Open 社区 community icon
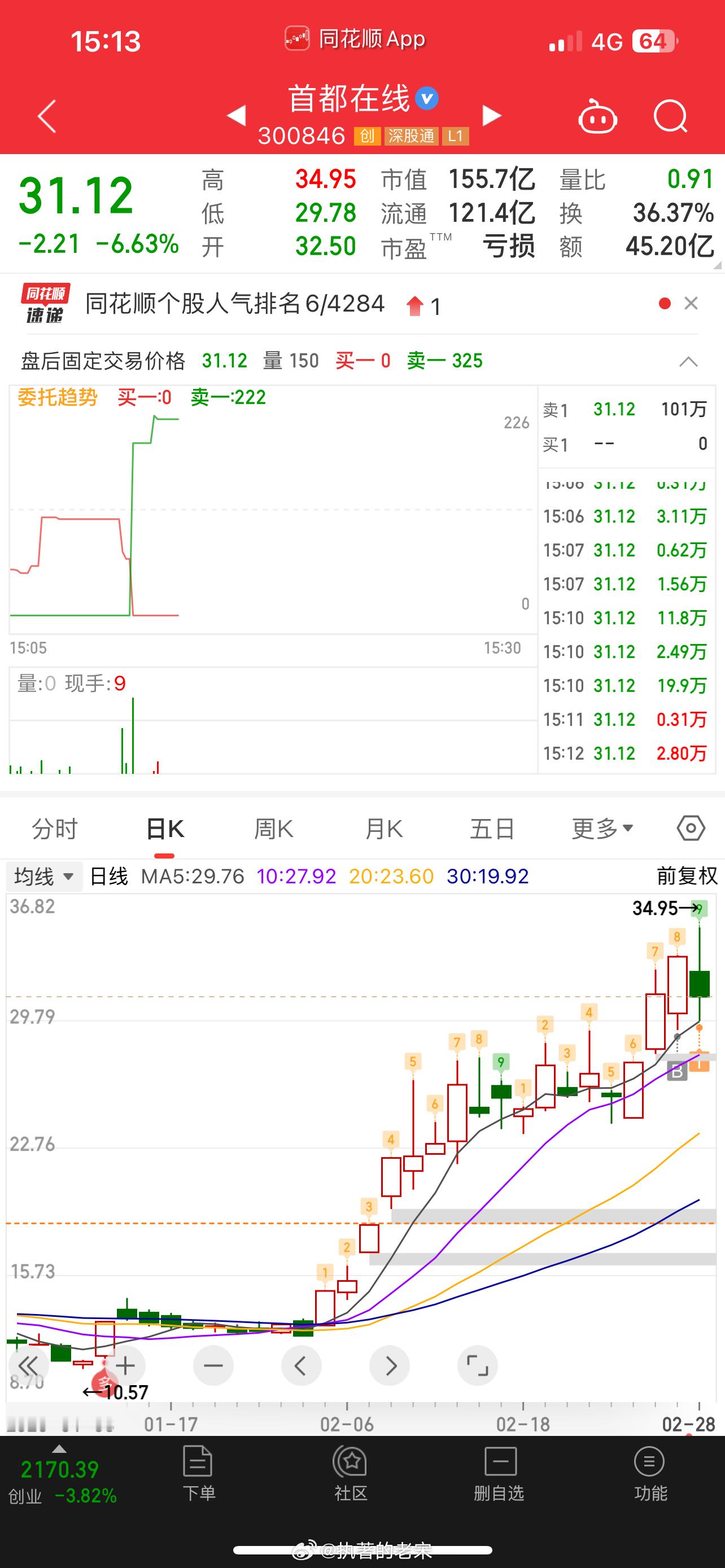The width and height of the screenshot is (725, 1568). (351, 1473)
